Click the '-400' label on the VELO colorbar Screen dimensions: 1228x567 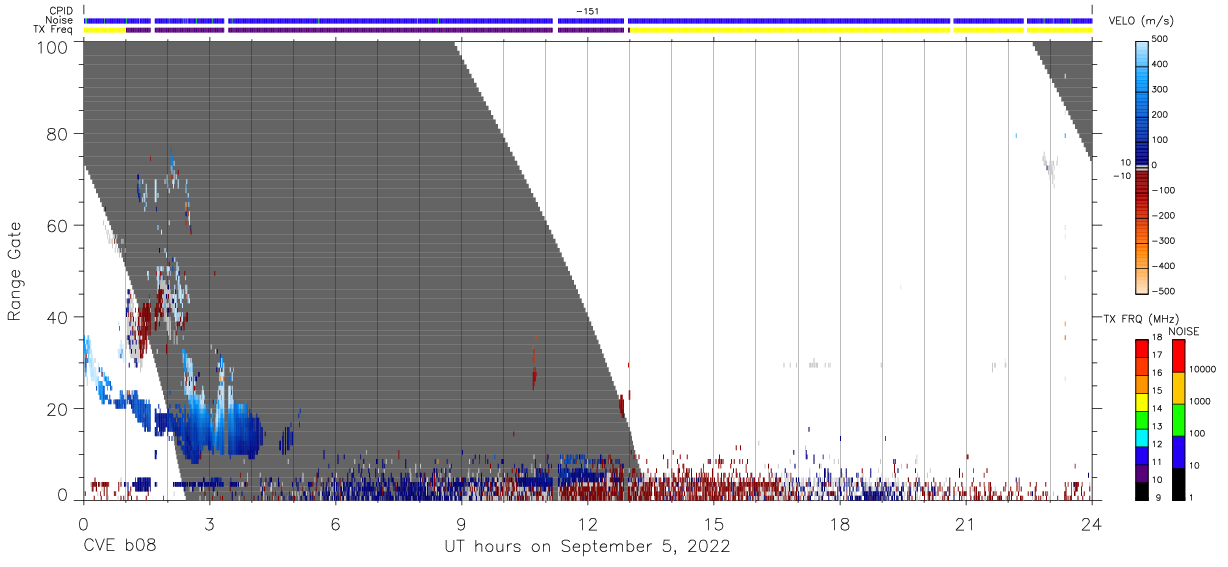pyautogui.click(x=1164, y=266)
